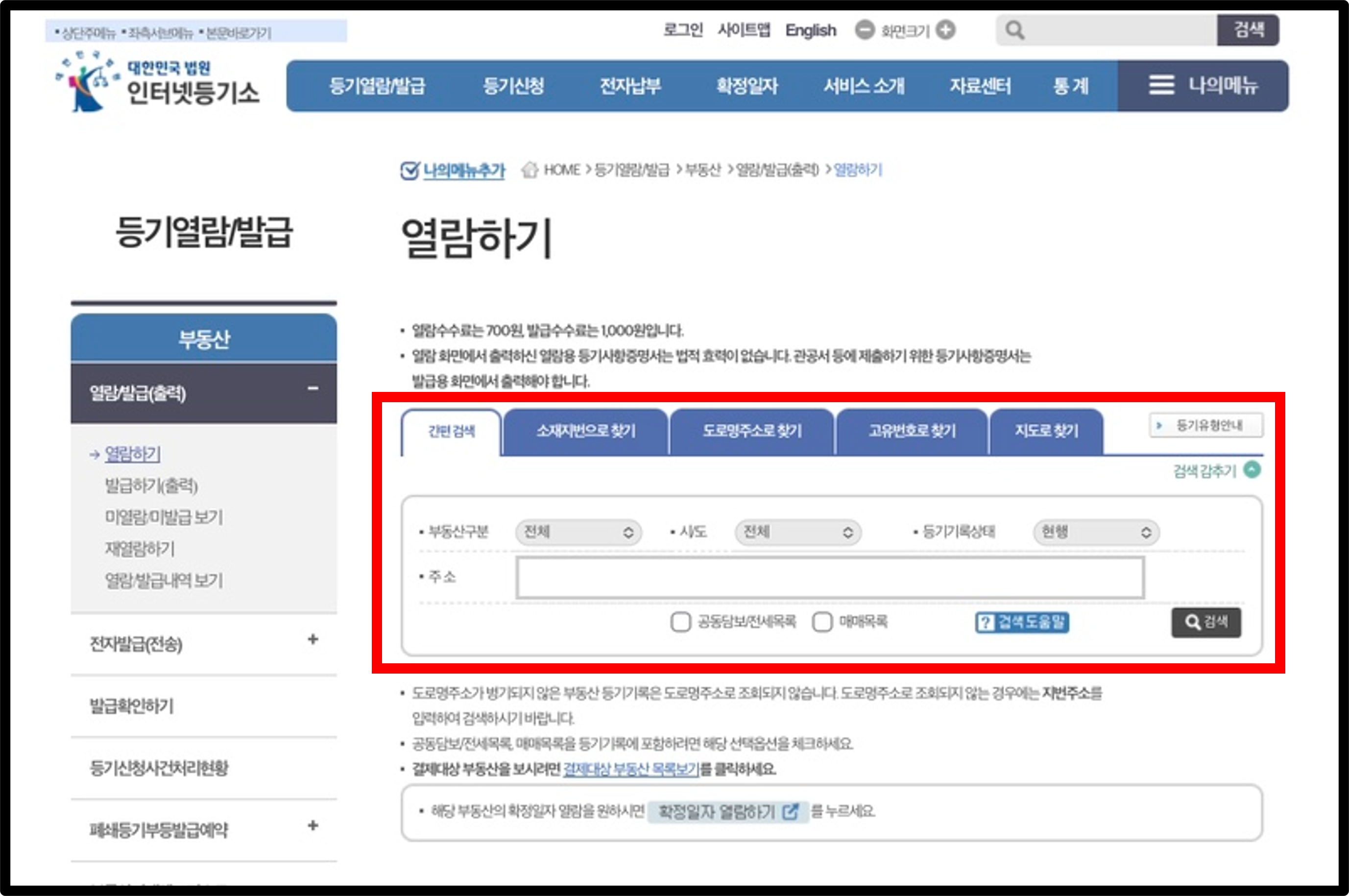
Task: Open the 등기신청 top menu
Action: [513, 86]
